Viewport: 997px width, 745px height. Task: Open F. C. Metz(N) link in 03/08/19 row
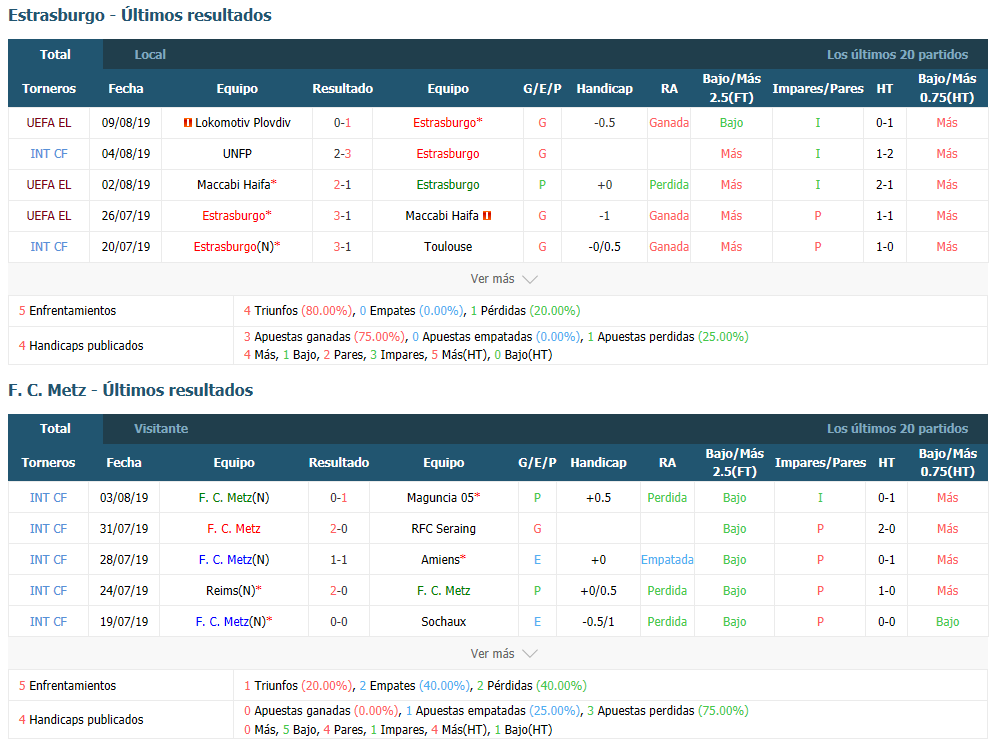234,498
